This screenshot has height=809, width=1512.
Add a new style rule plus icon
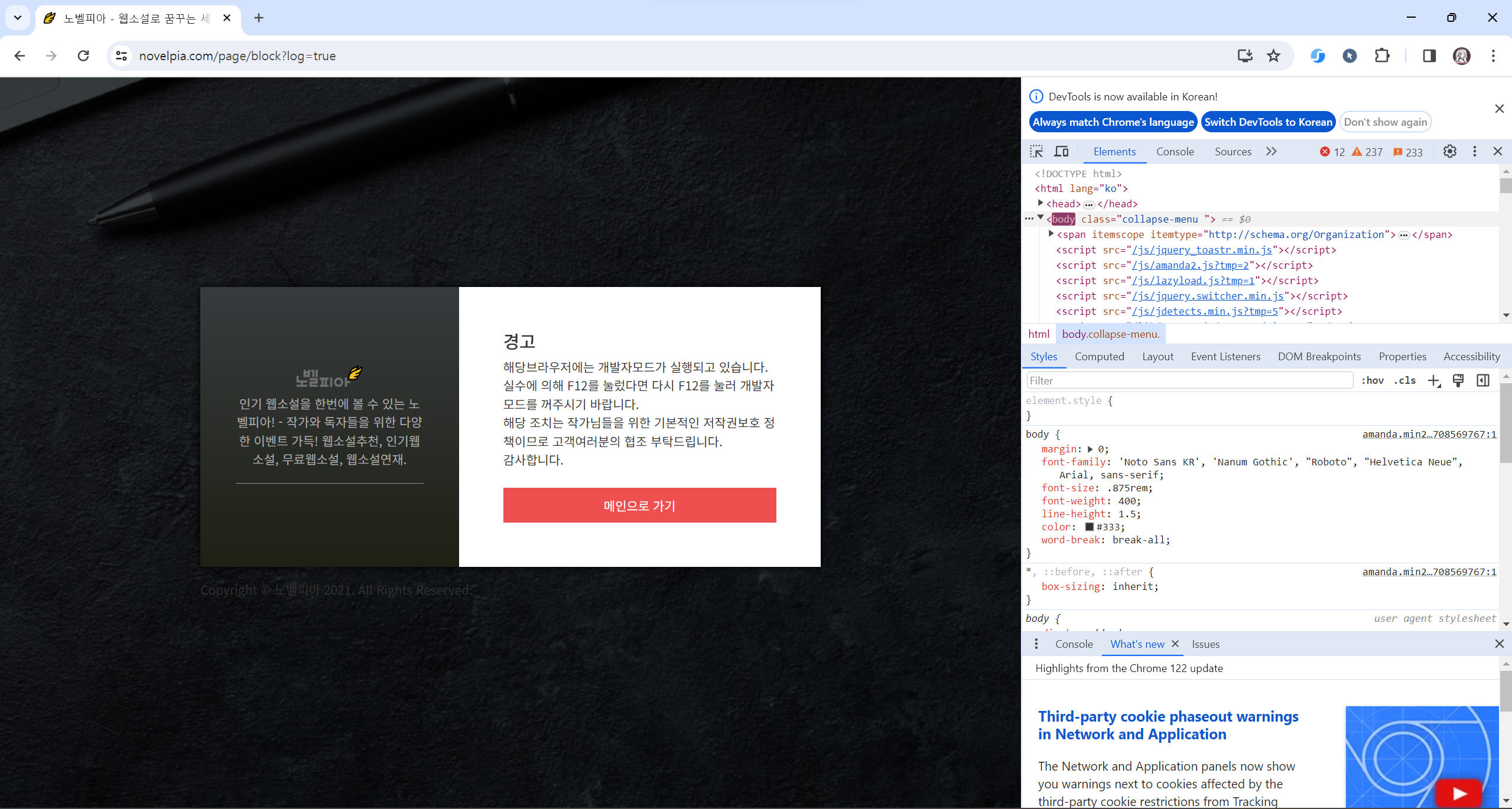click(1434, 381)
